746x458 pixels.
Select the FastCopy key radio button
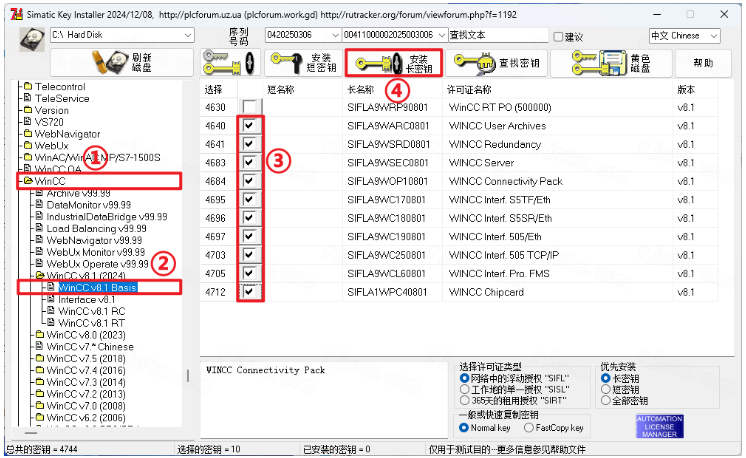529,428
